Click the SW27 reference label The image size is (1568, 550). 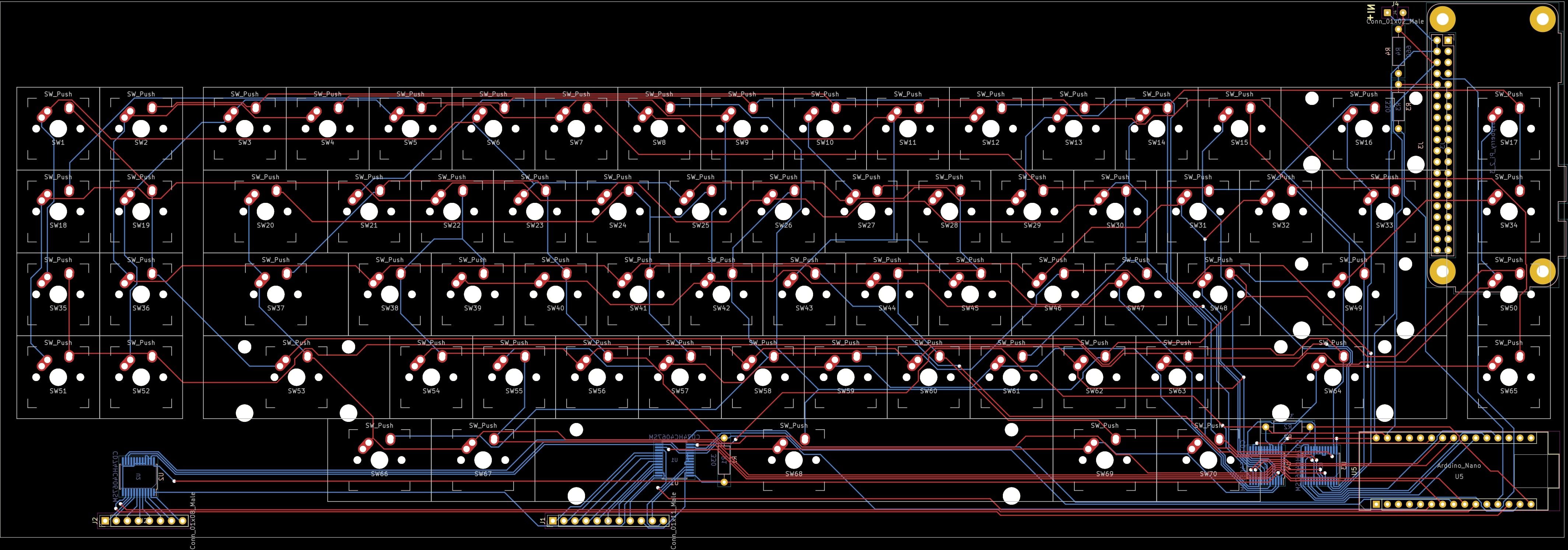pyautogui.click(x=866, y=225)
